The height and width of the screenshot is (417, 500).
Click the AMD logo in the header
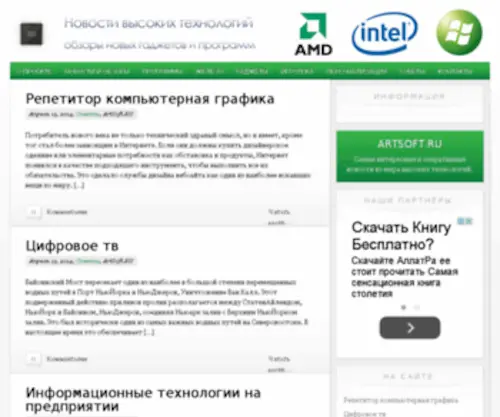(x=313, y=34)
